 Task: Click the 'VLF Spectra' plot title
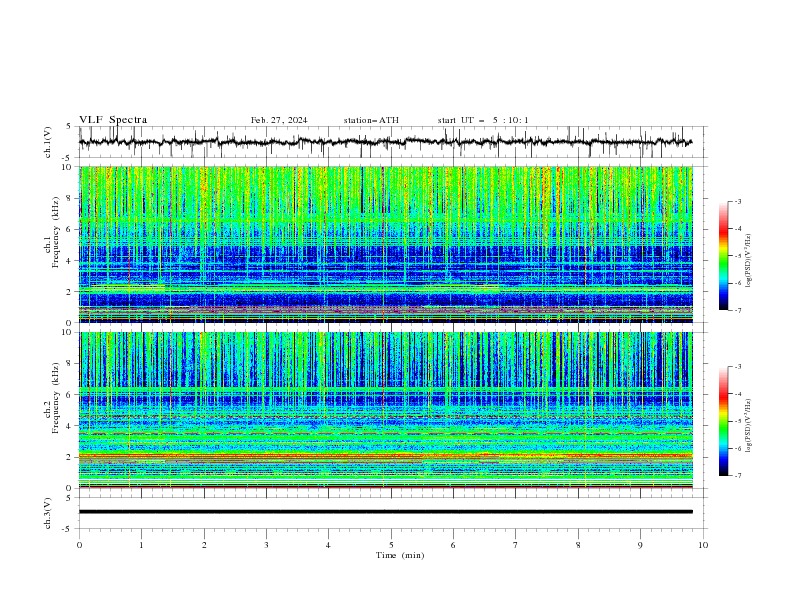pos(113,120)
